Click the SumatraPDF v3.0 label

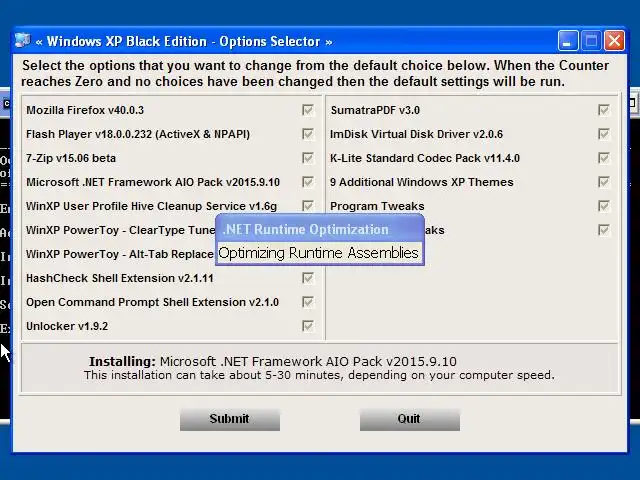(375, 110)
